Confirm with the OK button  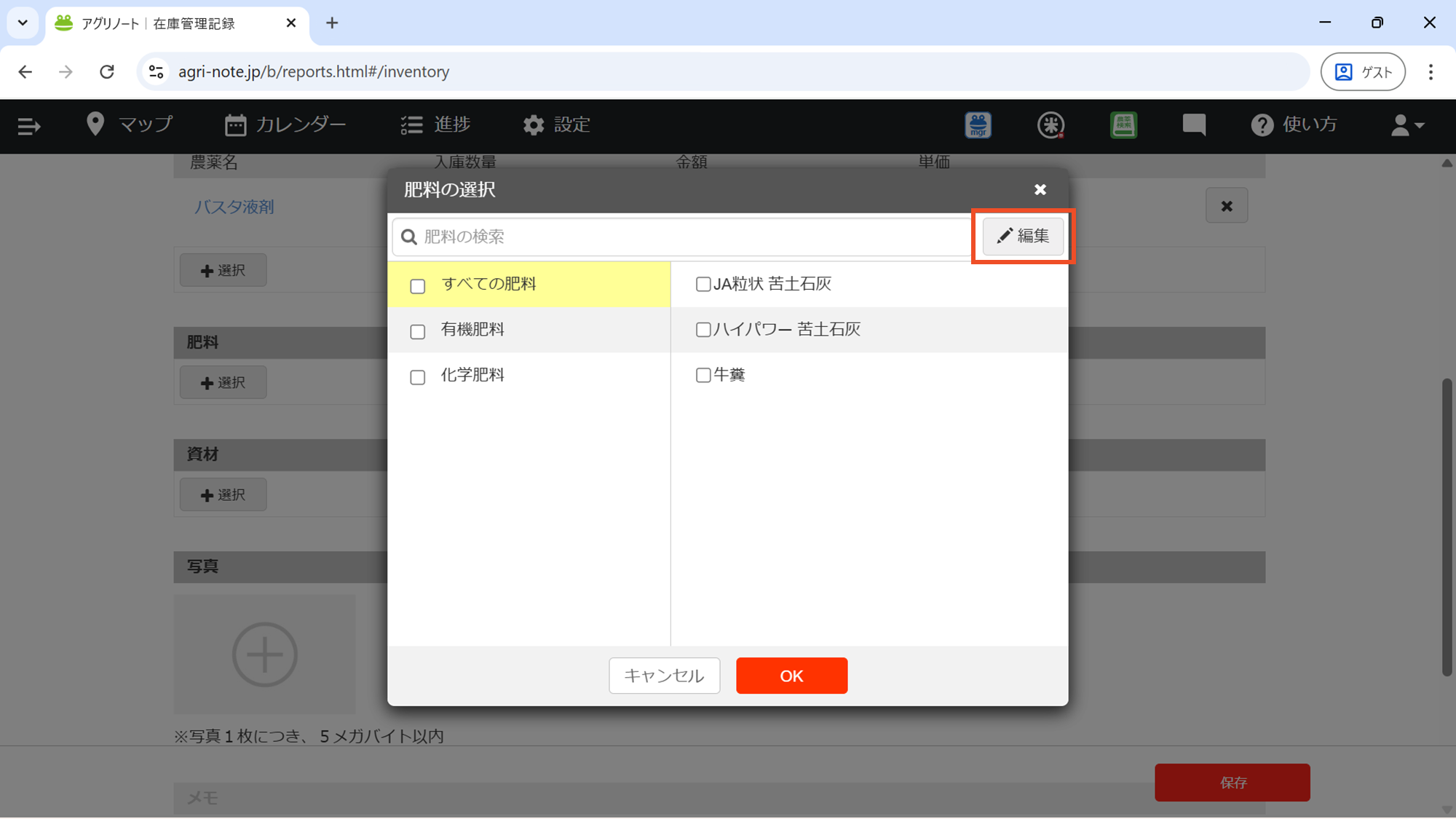[x=791, y=676]
